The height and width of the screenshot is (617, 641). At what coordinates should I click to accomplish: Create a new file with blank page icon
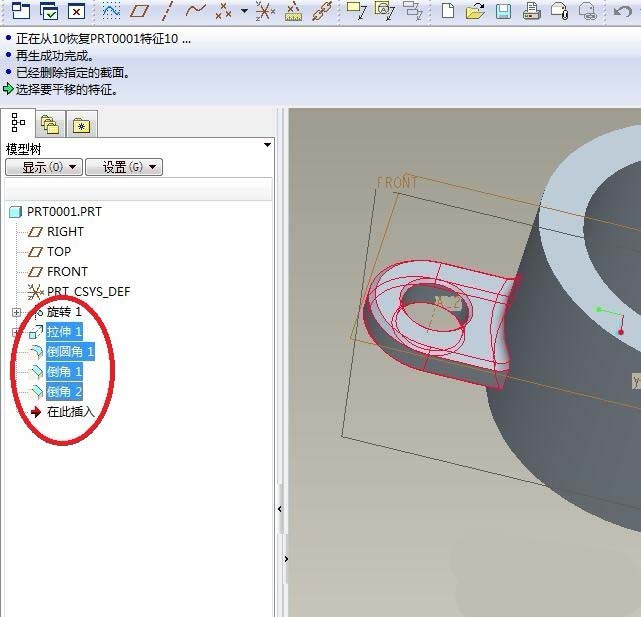click(x=448, y=11)
